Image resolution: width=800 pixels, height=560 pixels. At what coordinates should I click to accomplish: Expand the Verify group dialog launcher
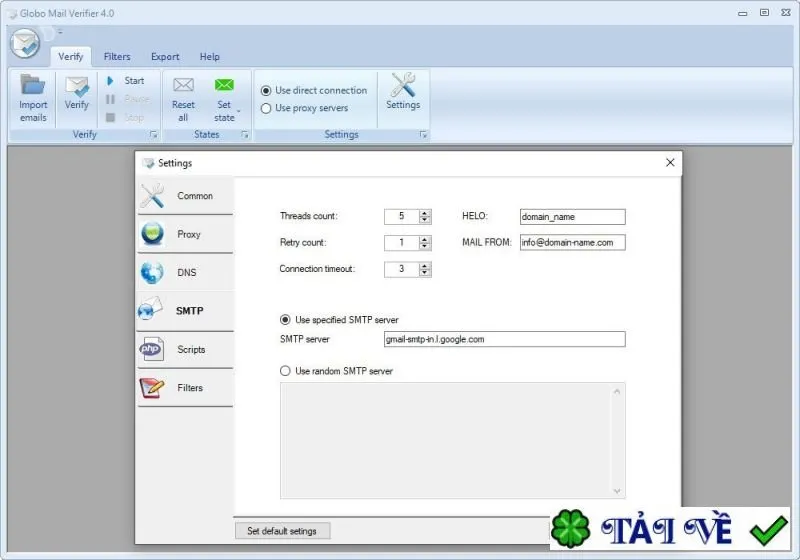point(153,135)
